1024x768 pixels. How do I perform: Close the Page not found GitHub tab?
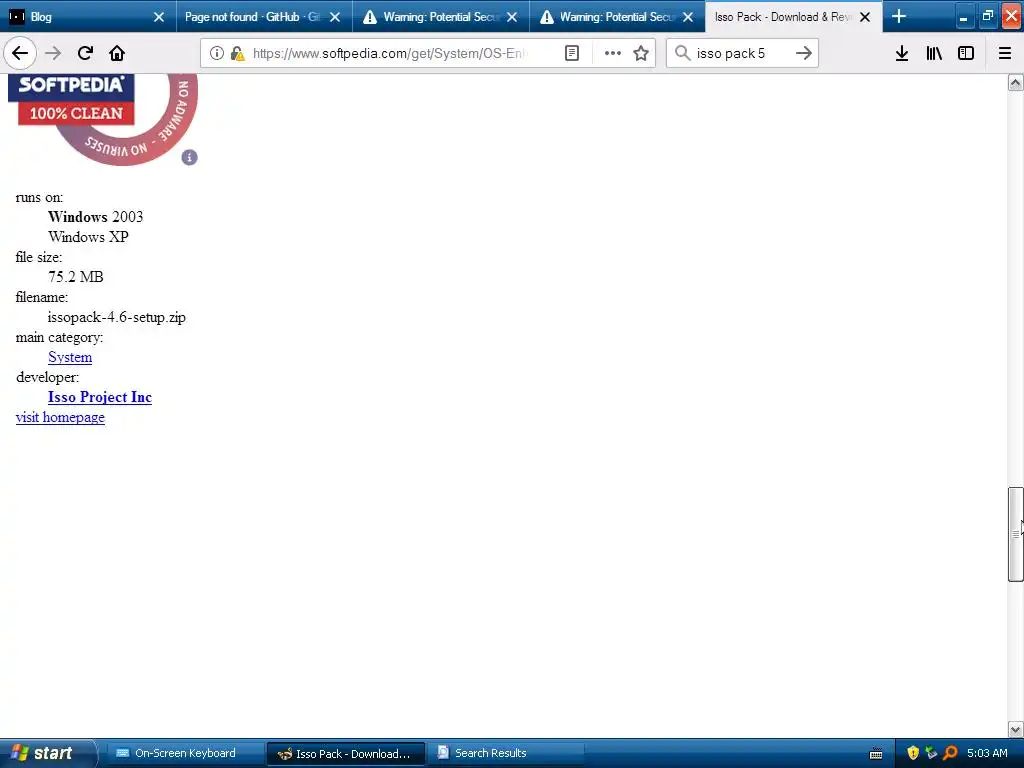pos(335,17)
